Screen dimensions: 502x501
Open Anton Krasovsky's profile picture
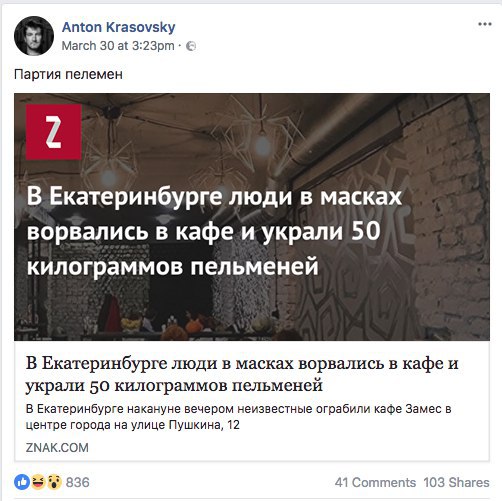tap(34, 36)
